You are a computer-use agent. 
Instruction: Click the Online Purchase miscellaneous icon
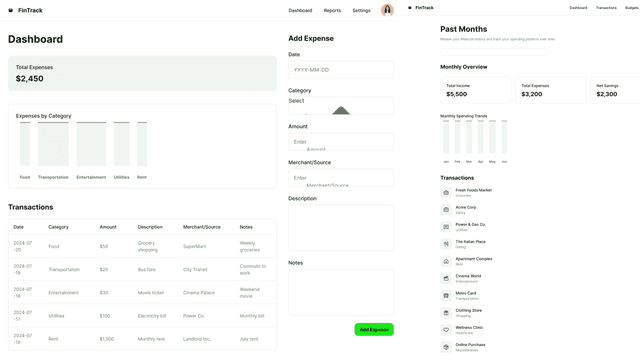tap(446, 347)
